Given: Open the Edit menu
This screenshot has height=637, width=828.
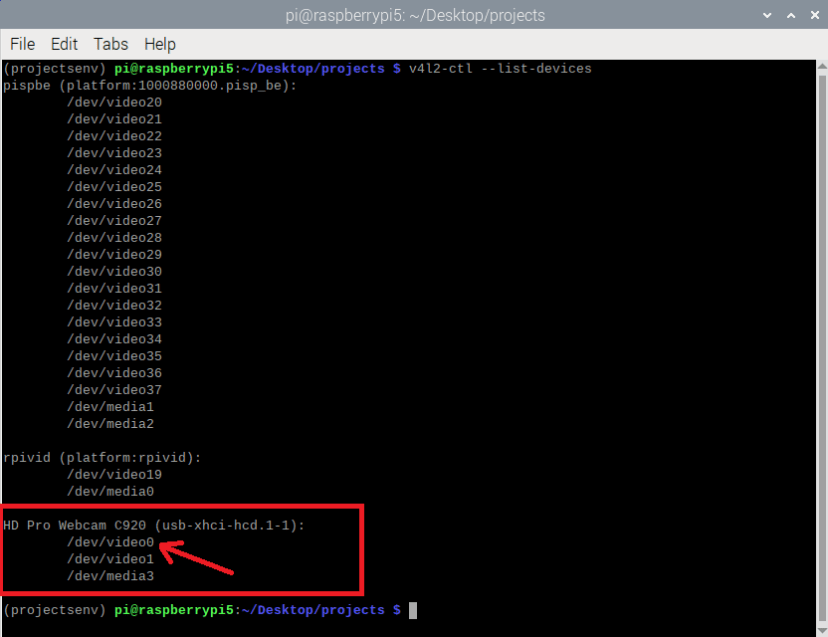Looking at the screenshot, I should click(64, 44).
